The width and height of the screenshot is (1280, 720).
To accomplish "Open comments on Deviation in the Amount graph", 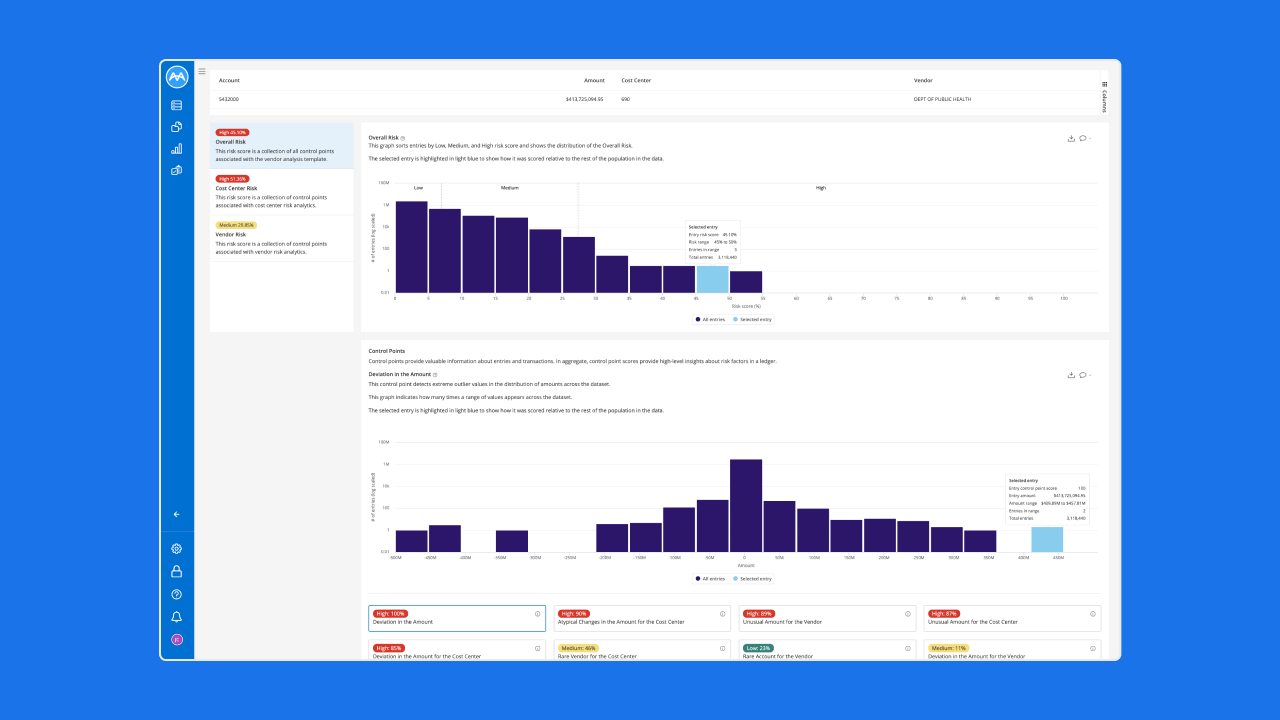I will pos(1083,375).
